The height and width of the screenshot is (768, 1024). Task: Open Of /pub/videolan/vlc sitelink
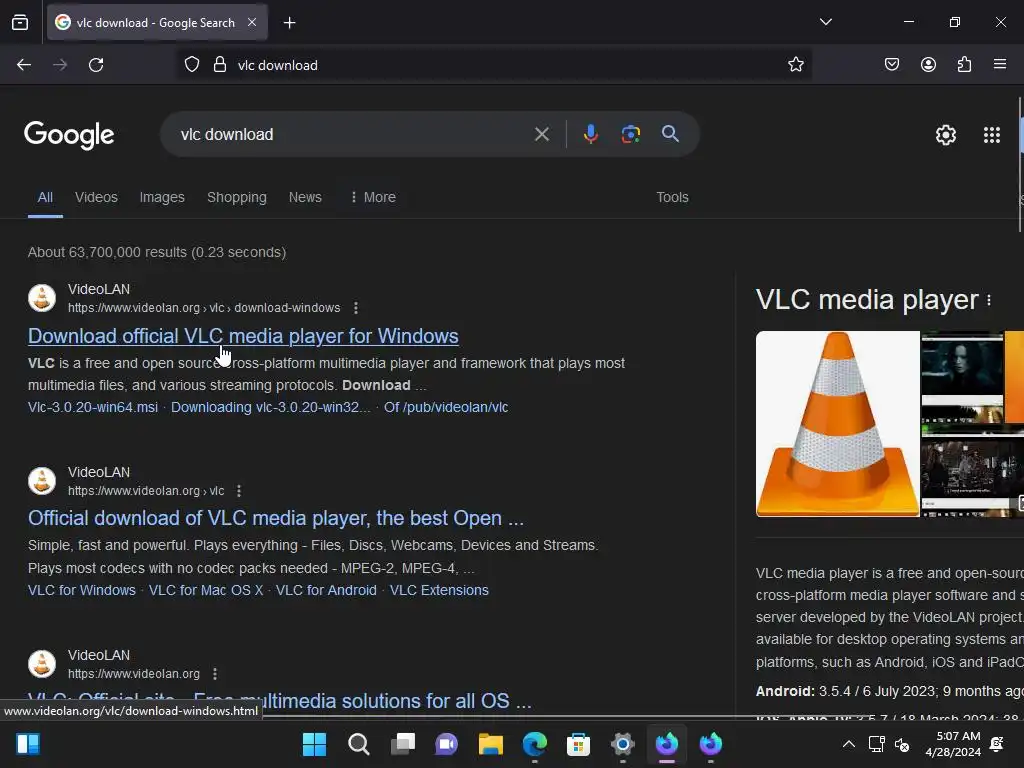446,407
